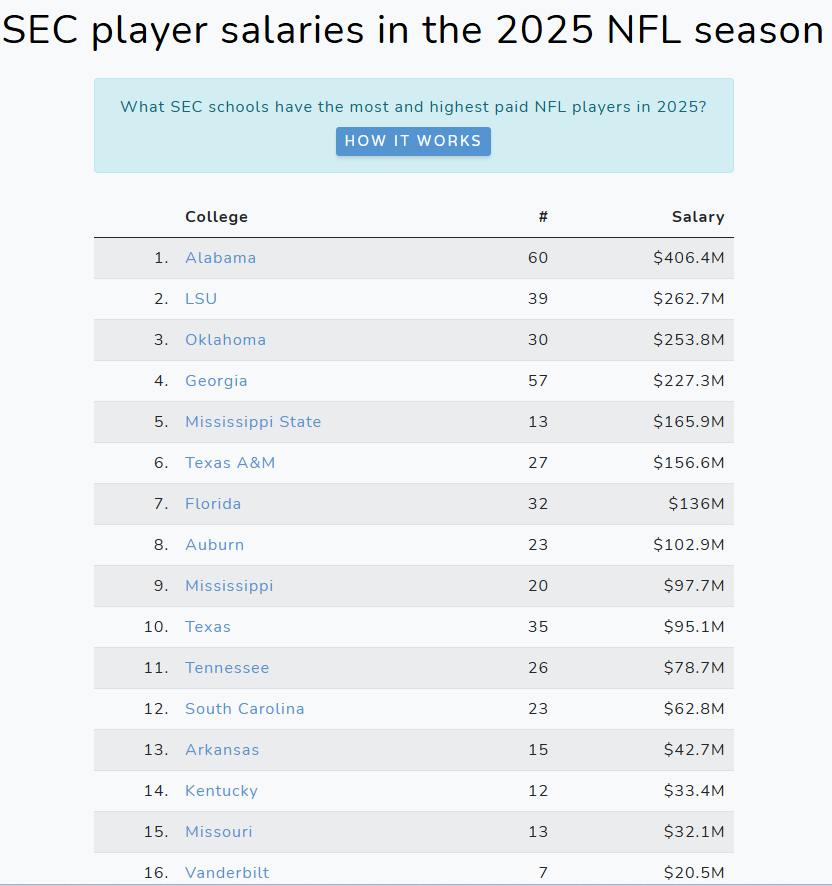Follow the Tennessee link
Screen dimensions: 832x886
click(227, 667)
